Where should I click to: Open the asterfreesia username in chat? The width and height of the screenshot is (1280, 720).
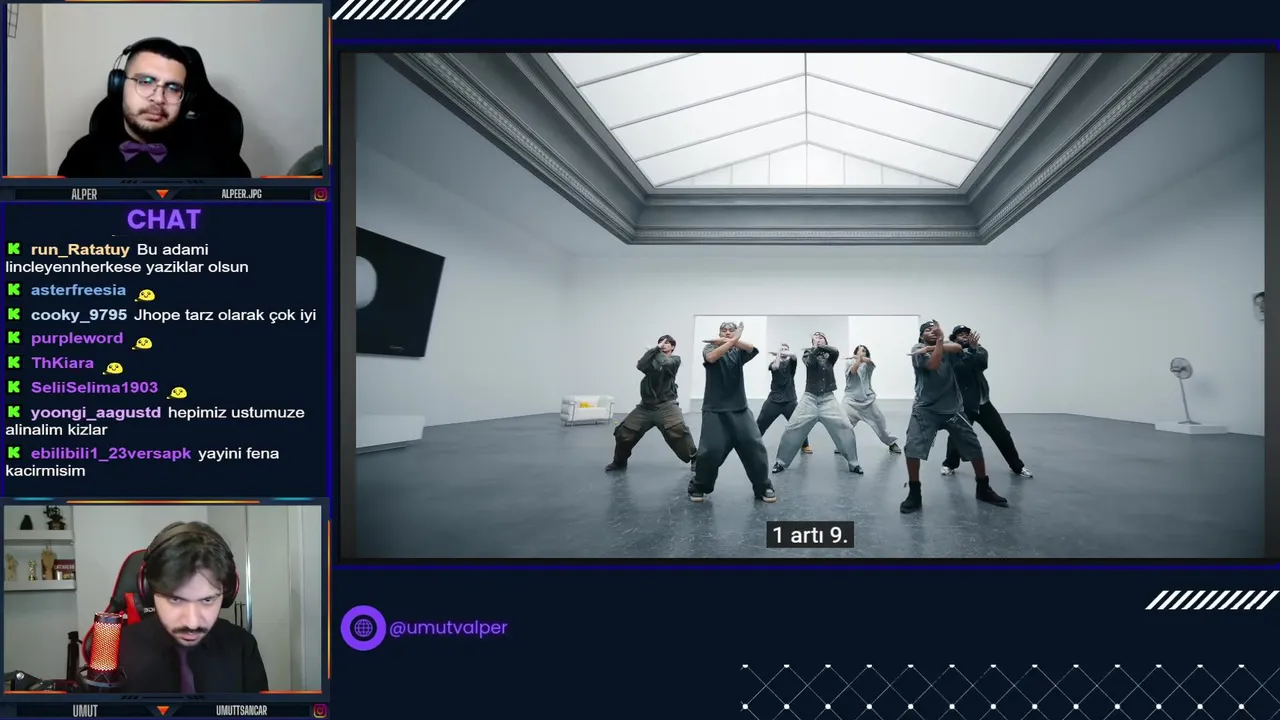[x=78, y=290]
